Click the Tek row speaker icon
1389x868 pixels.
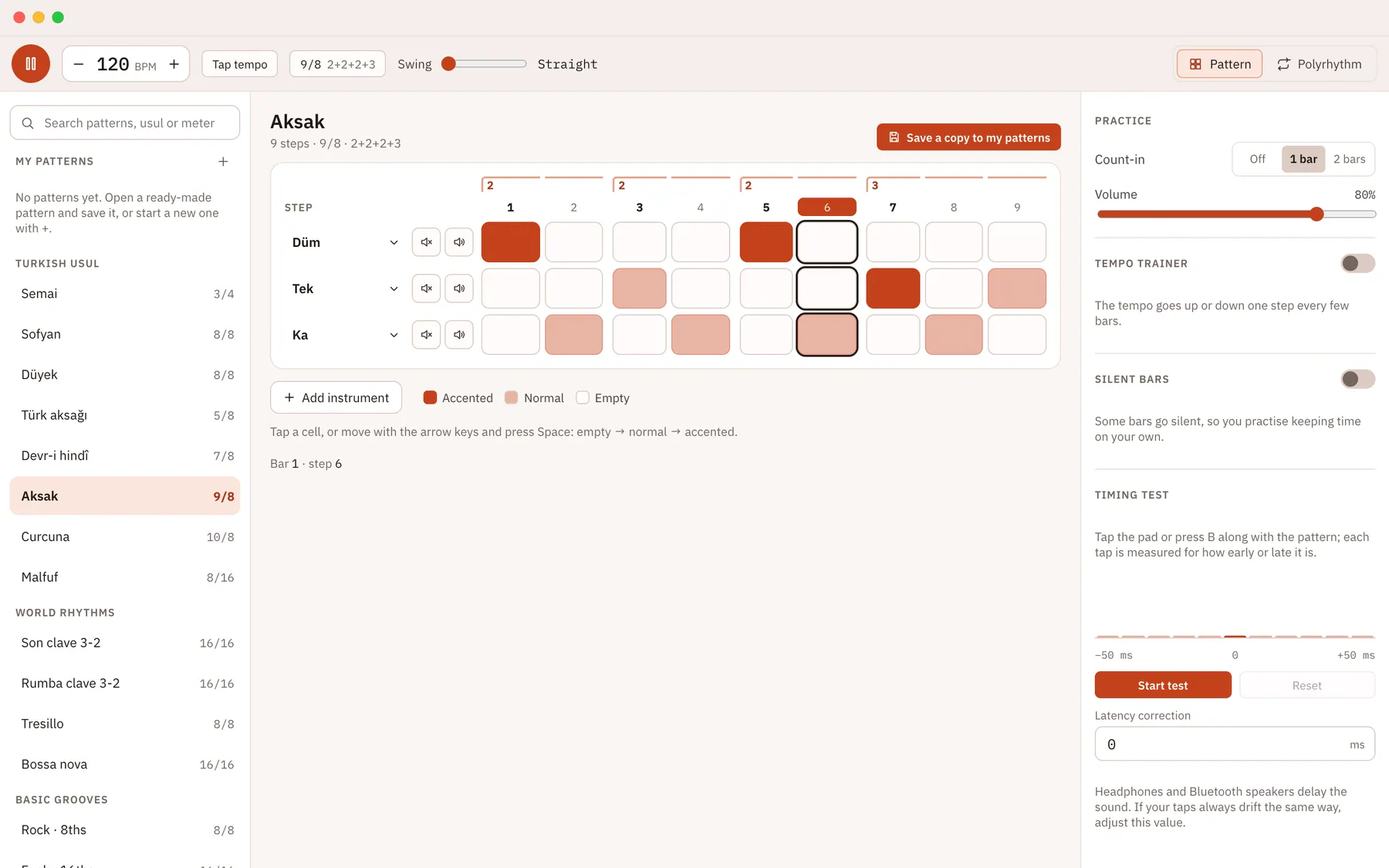tap(459, 289)
